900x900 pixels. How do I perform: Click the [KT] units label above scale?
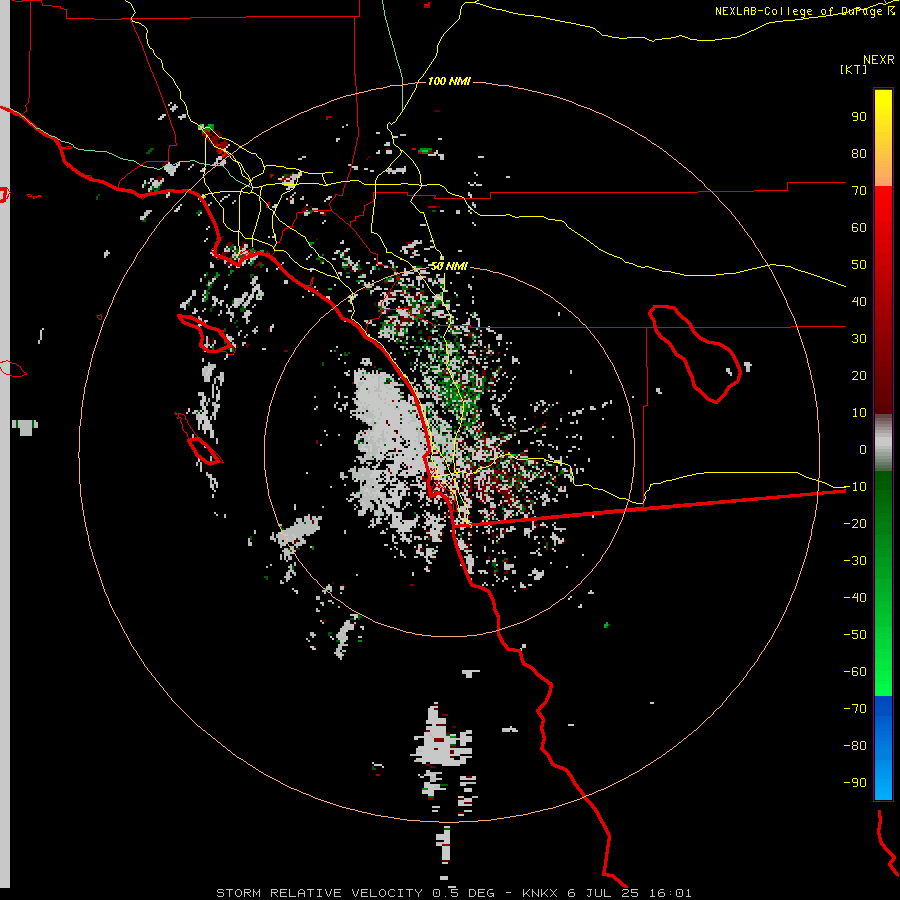point(854,69)
